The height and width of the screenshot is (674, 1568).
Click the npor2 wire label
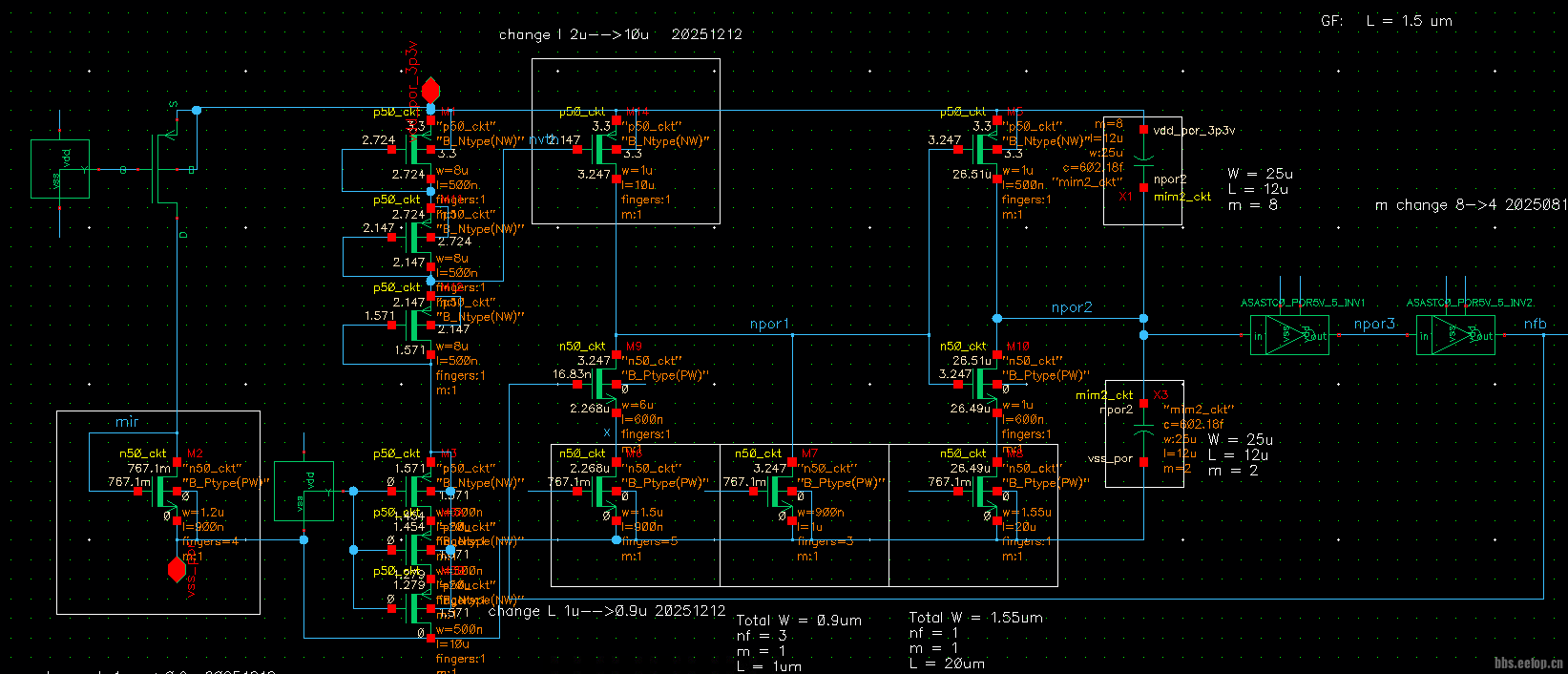click(x=1072, y=307)
